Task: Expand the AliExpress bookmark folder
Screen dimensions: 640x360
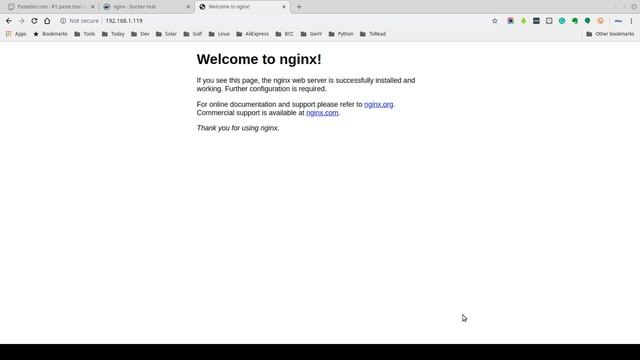Action: [252, 34]
